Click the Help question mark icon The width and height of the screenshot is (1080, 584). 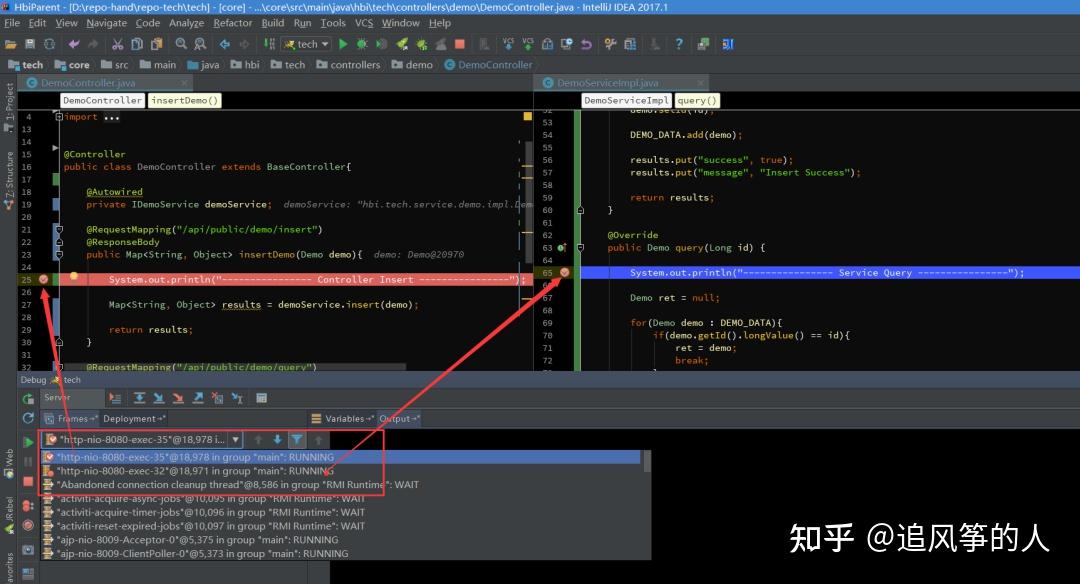tap(679, 44)
